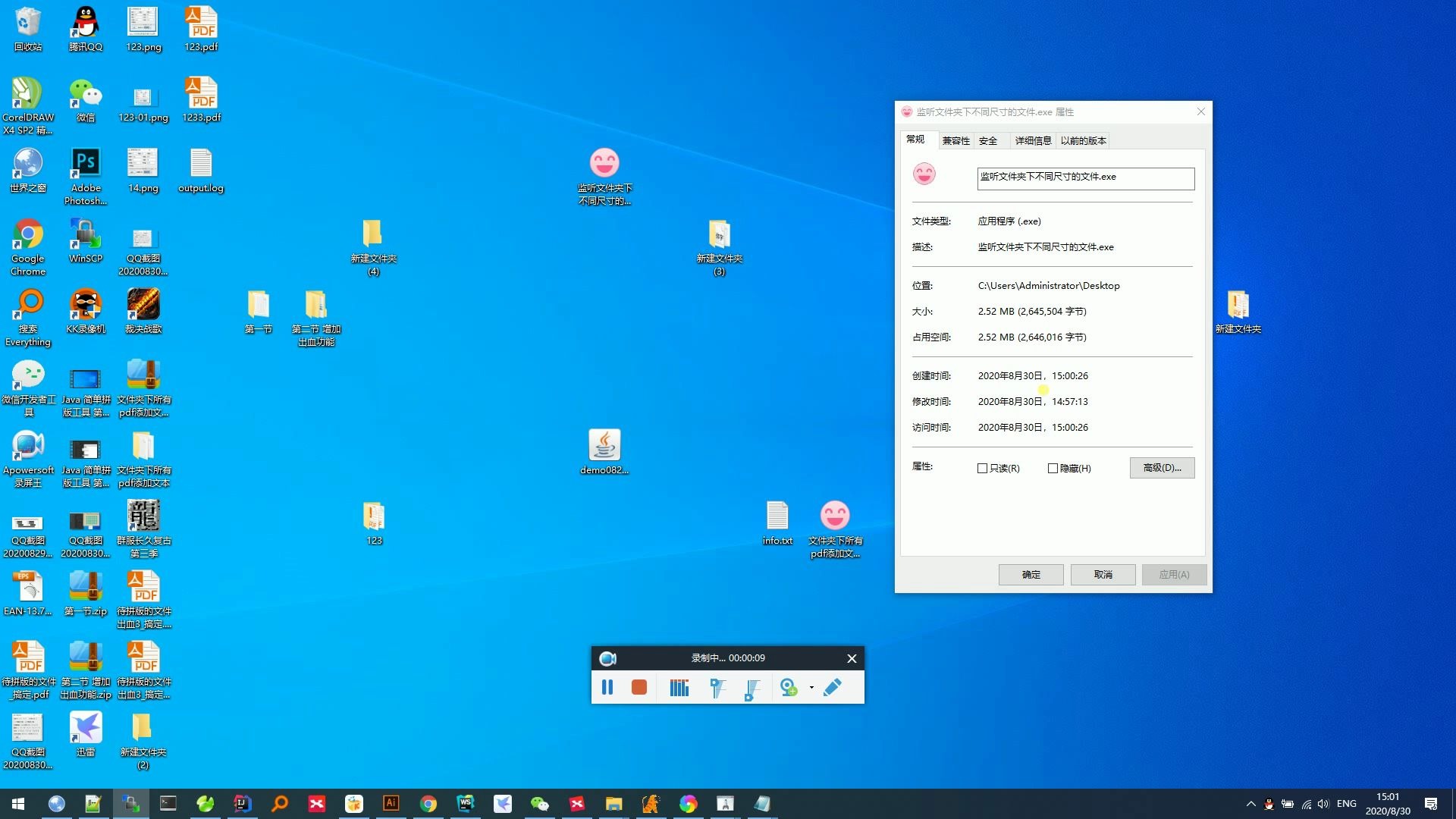Image resolution: width=1456 pixels, height=819 pixels.
Task: Select the pencil annotation tool
Action: pyautogui.click(x=832, y=687)
